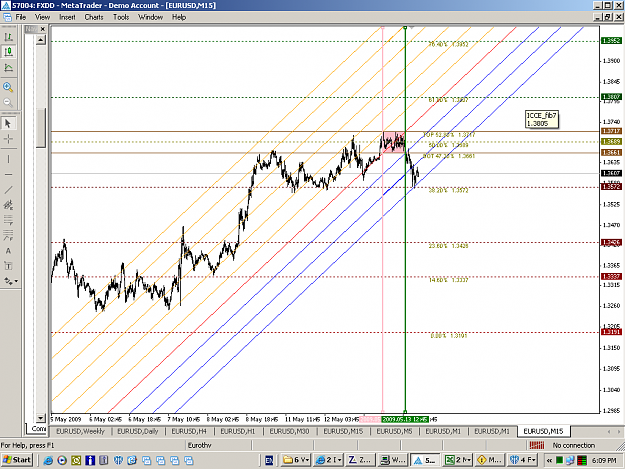Click the active EURUSD,M15 tab

click(x=543, y=431)
